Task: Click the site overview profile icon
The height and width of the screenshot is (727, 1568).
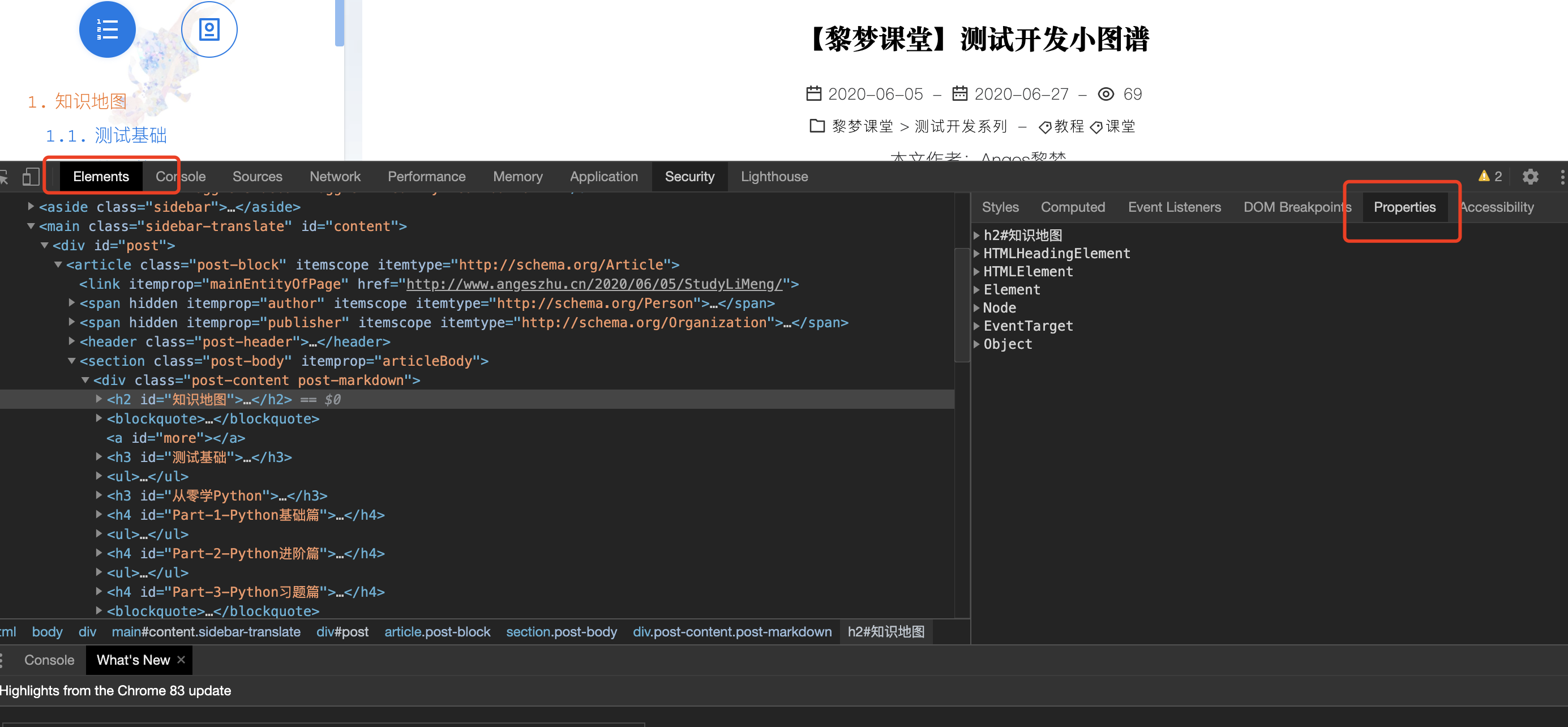Action: coord(209,29)
